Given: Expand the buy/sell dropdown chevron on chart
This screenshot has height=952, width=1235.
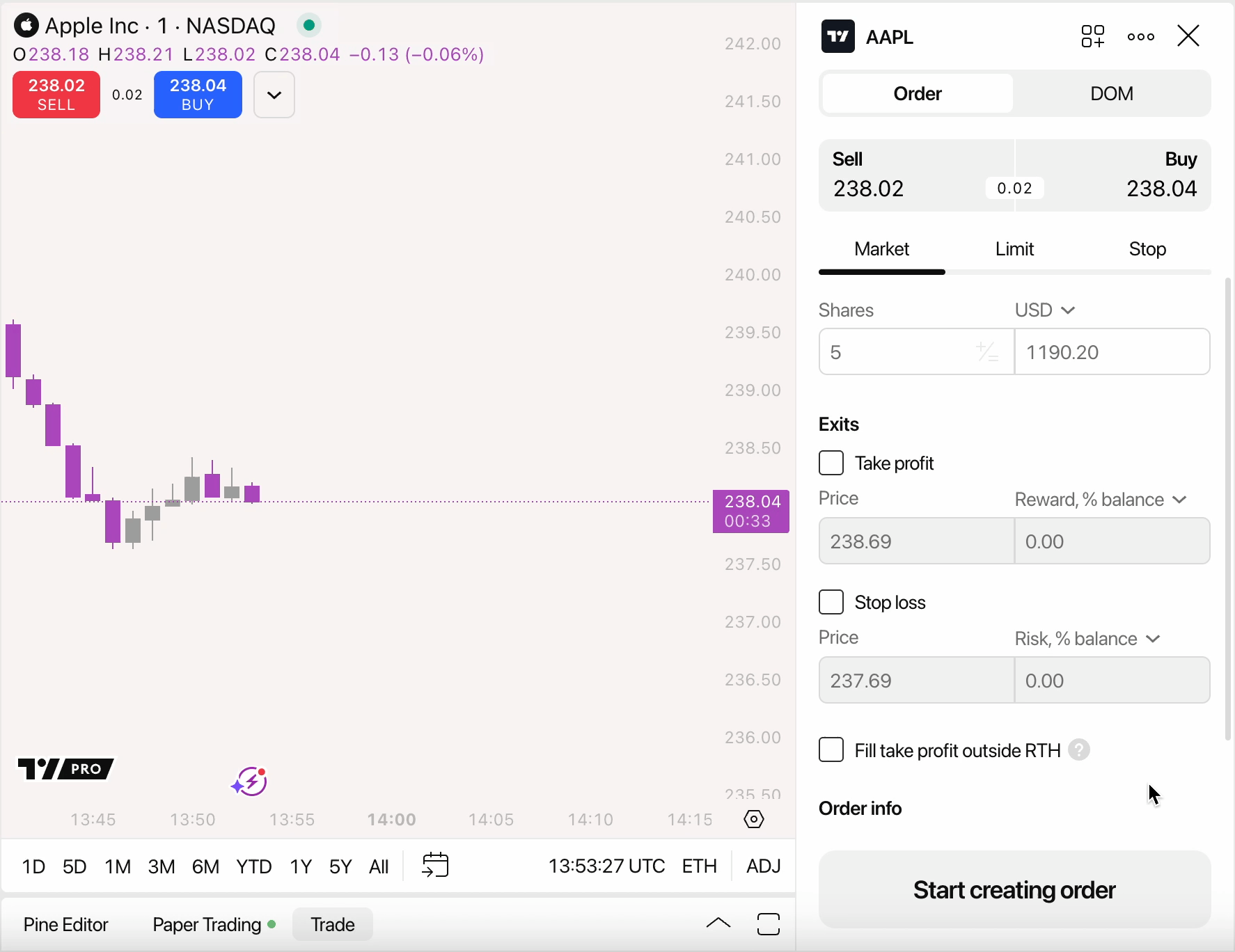Looking at the screenshot, I should [274, 95].
